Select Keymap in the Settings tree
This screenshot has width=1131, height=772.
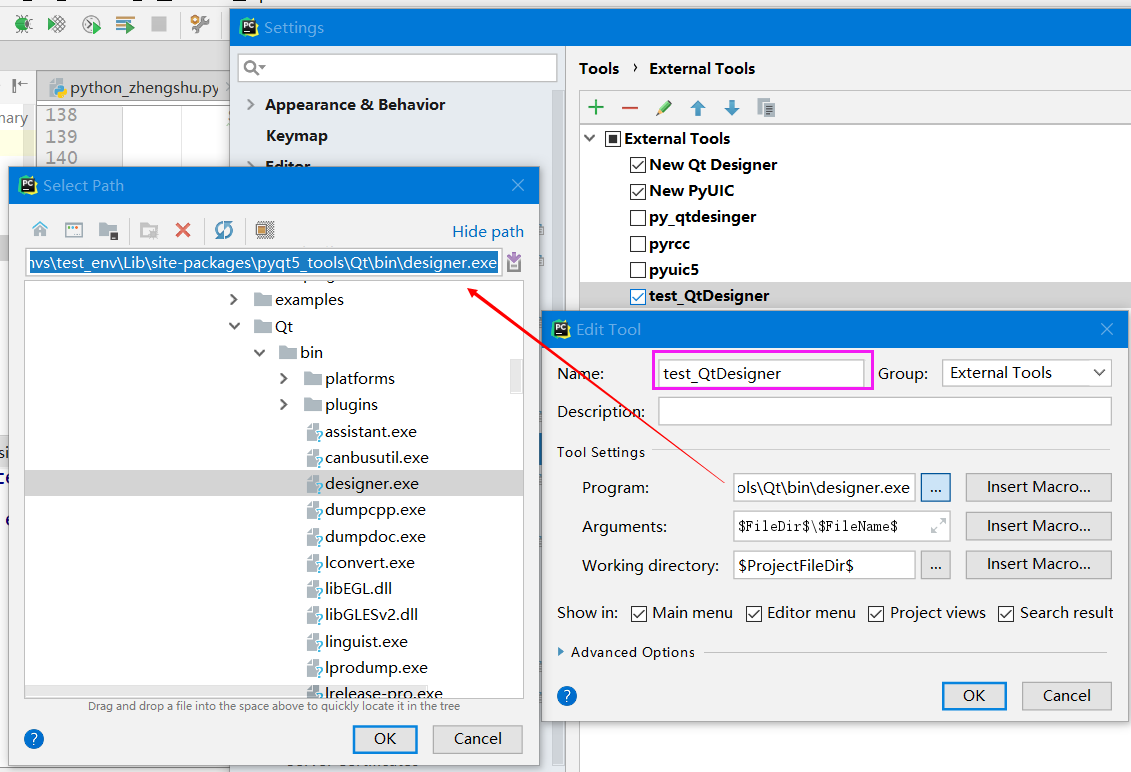tap(296, 136)
